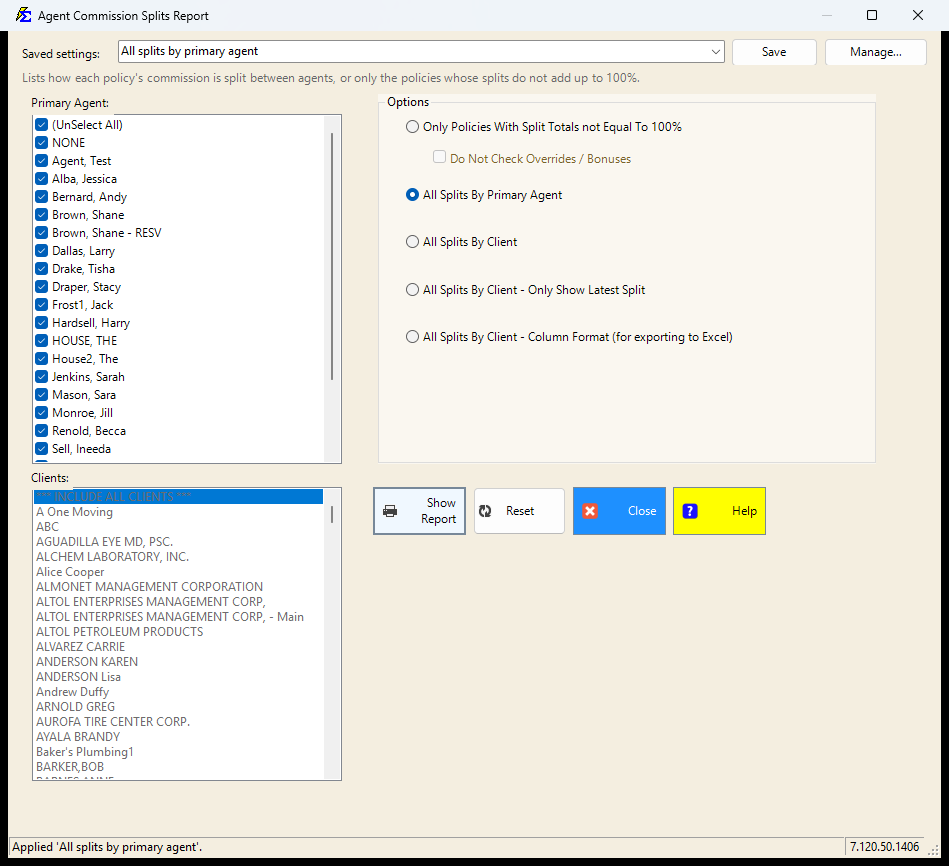Uncheck HOUSE, THE agent

point(41,341)
